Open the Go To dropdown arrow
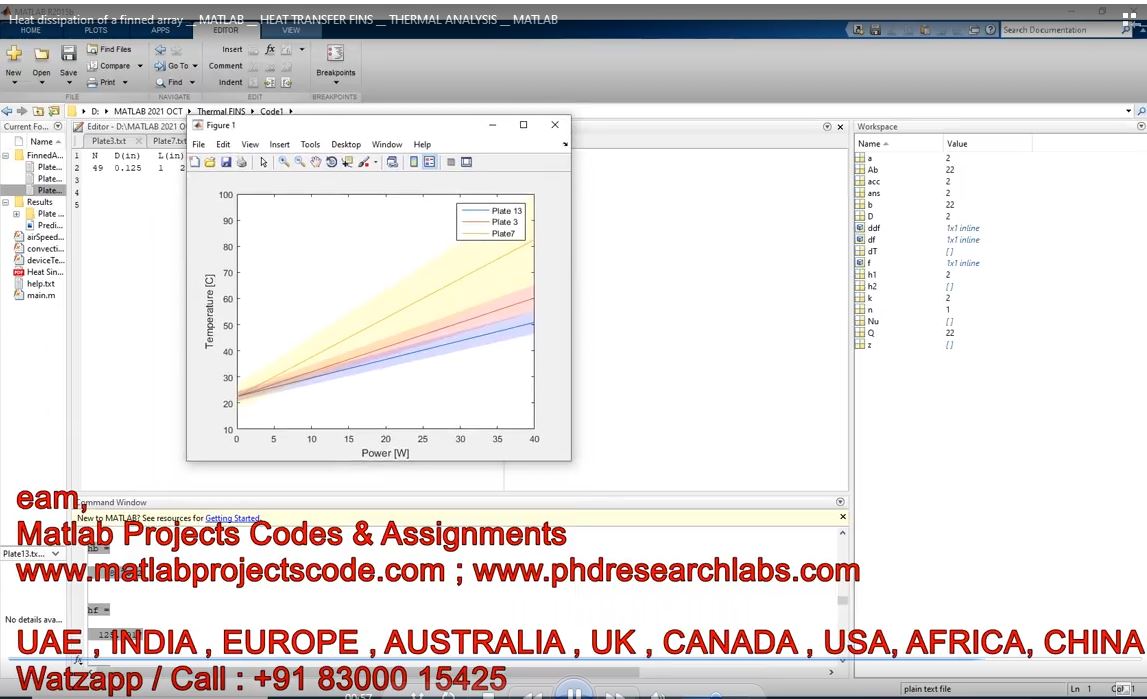1147x699 pixels. click(x=195, y=66)
